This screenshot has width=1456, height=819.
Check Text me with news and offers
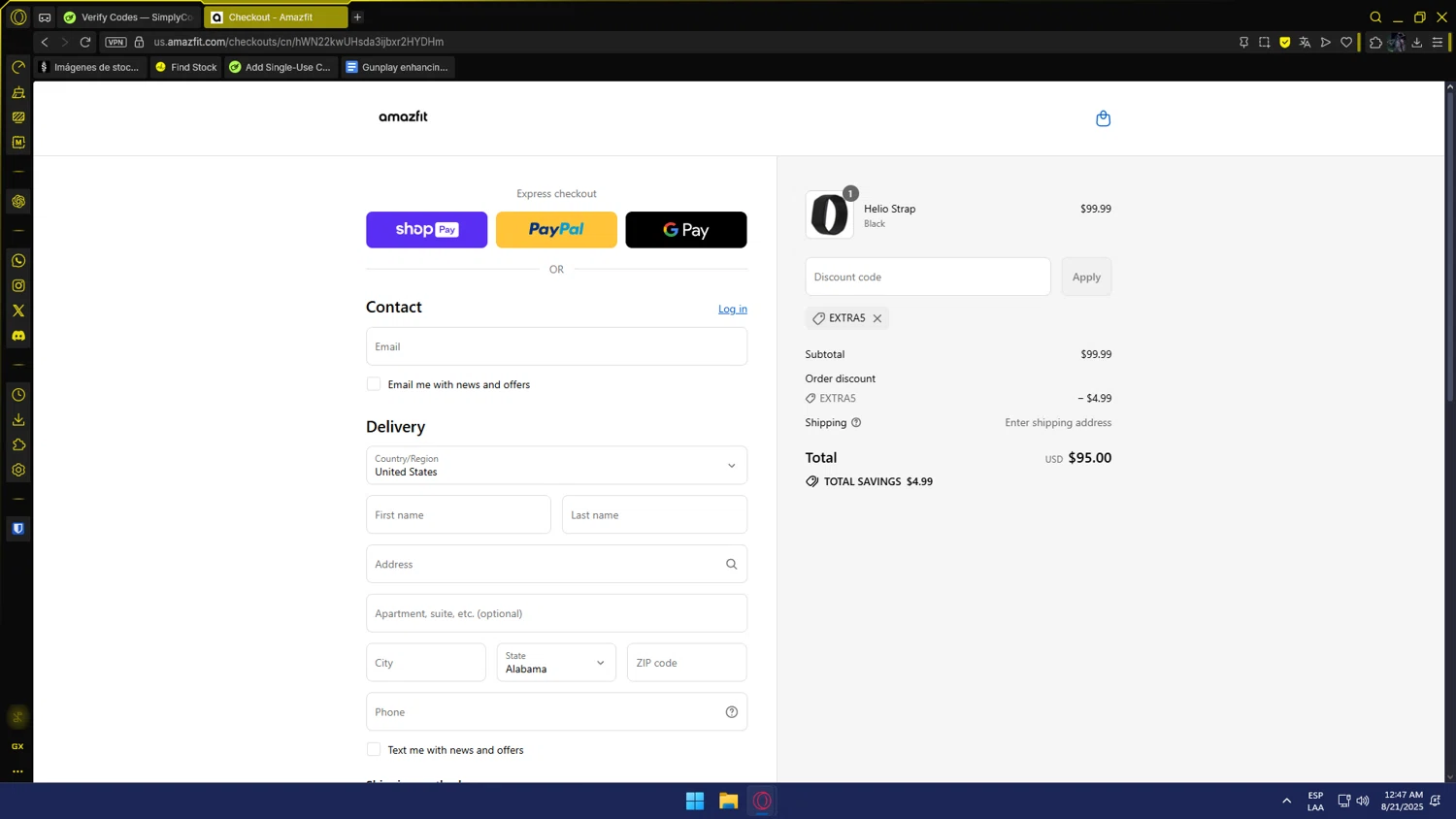point(374,749)
